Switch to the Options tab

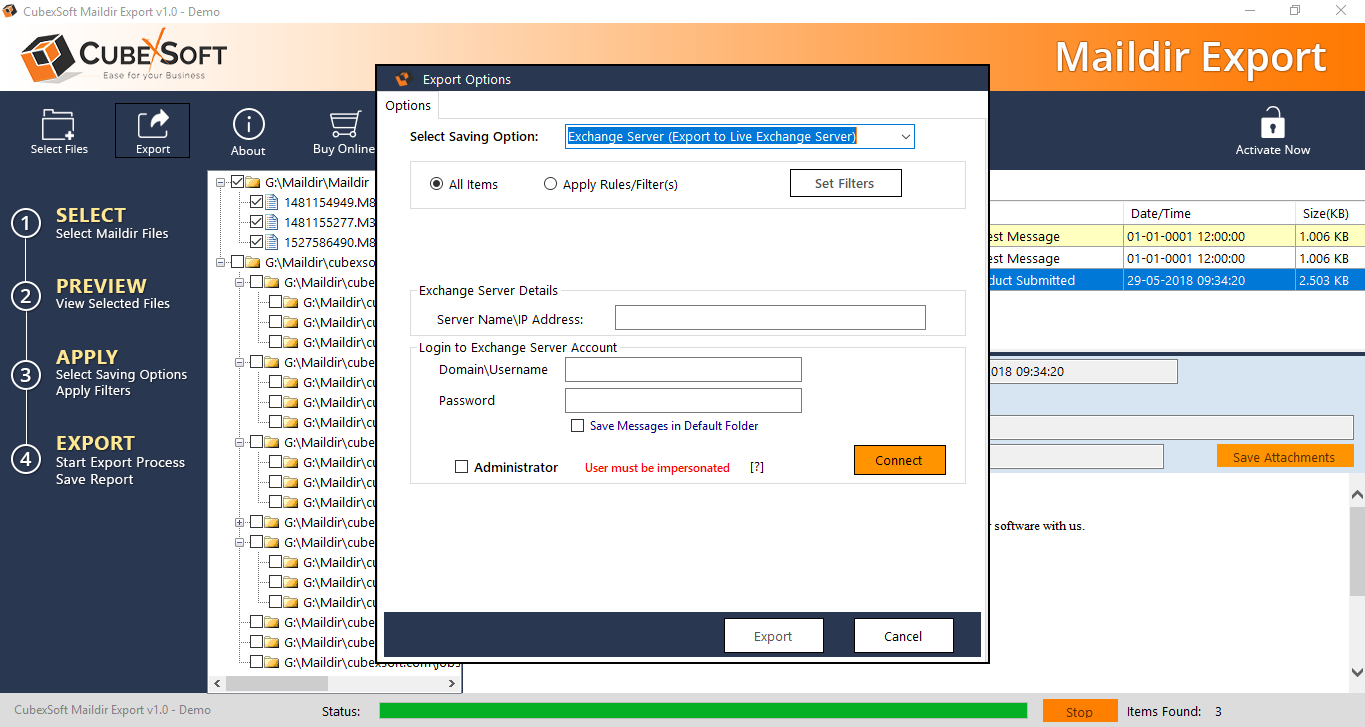pos(408,106)
